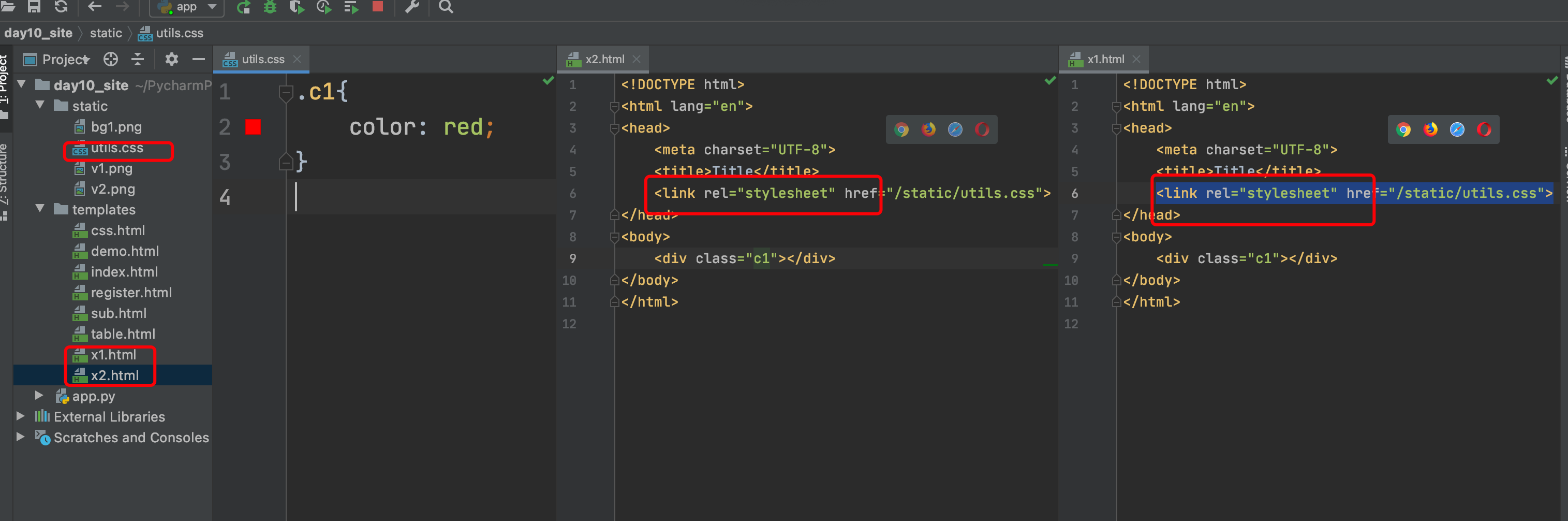1568x521 pixels.
Task: Click the red color swatch in utils.css gutter
Action: click(x=253, y=127)
